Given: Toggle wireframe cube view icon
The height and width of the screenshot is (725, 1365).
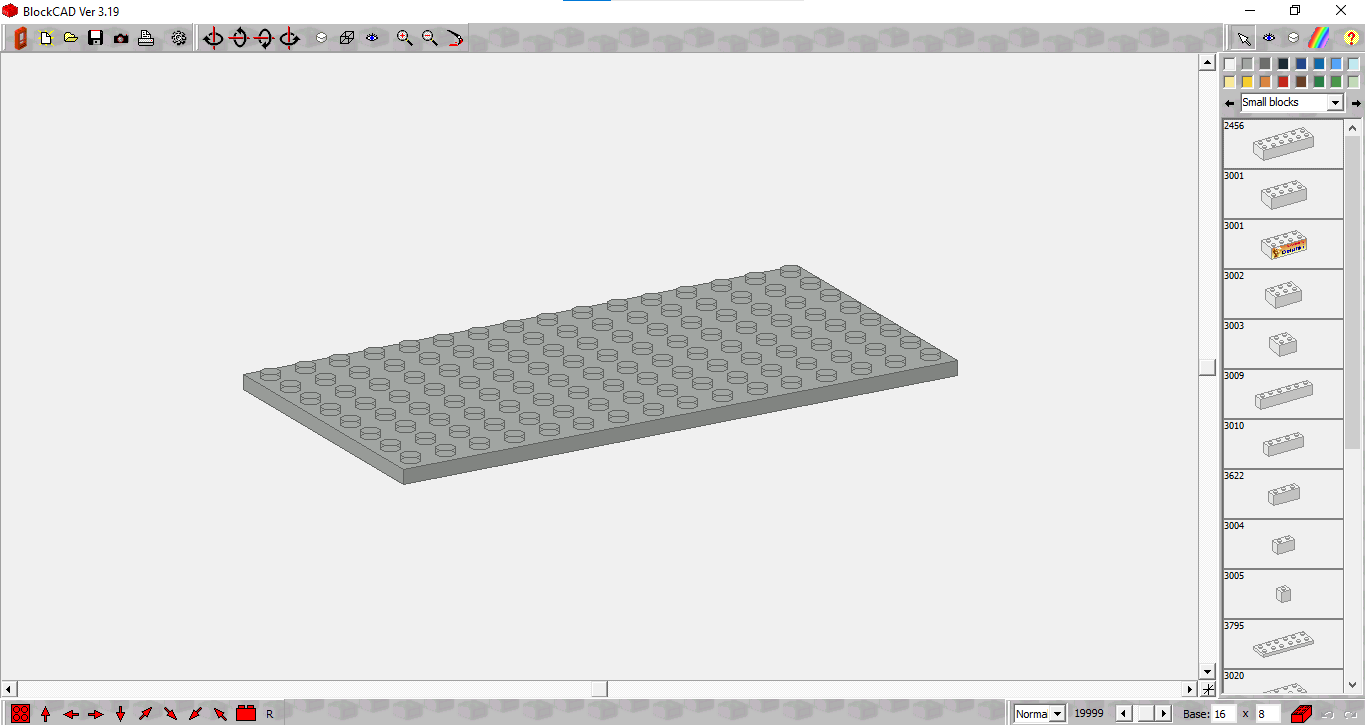Looking at the screenshot, I should pos(347,38).
